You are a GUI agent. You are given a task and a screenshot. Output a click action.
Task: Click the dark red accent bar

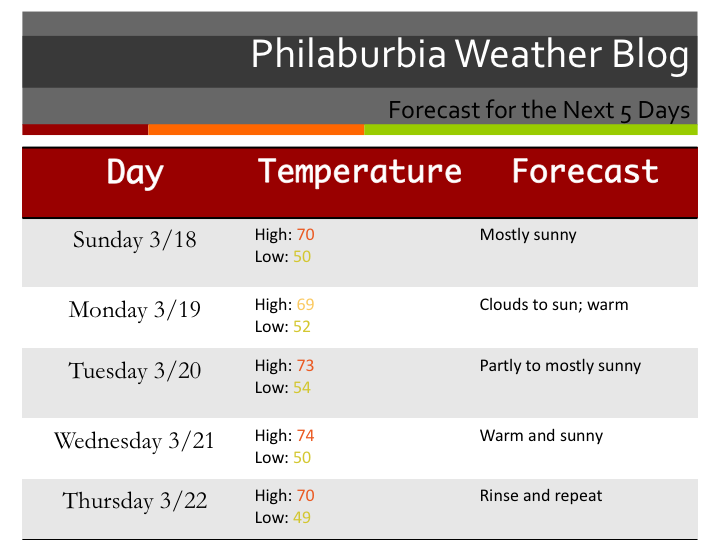tap(85, 129)
